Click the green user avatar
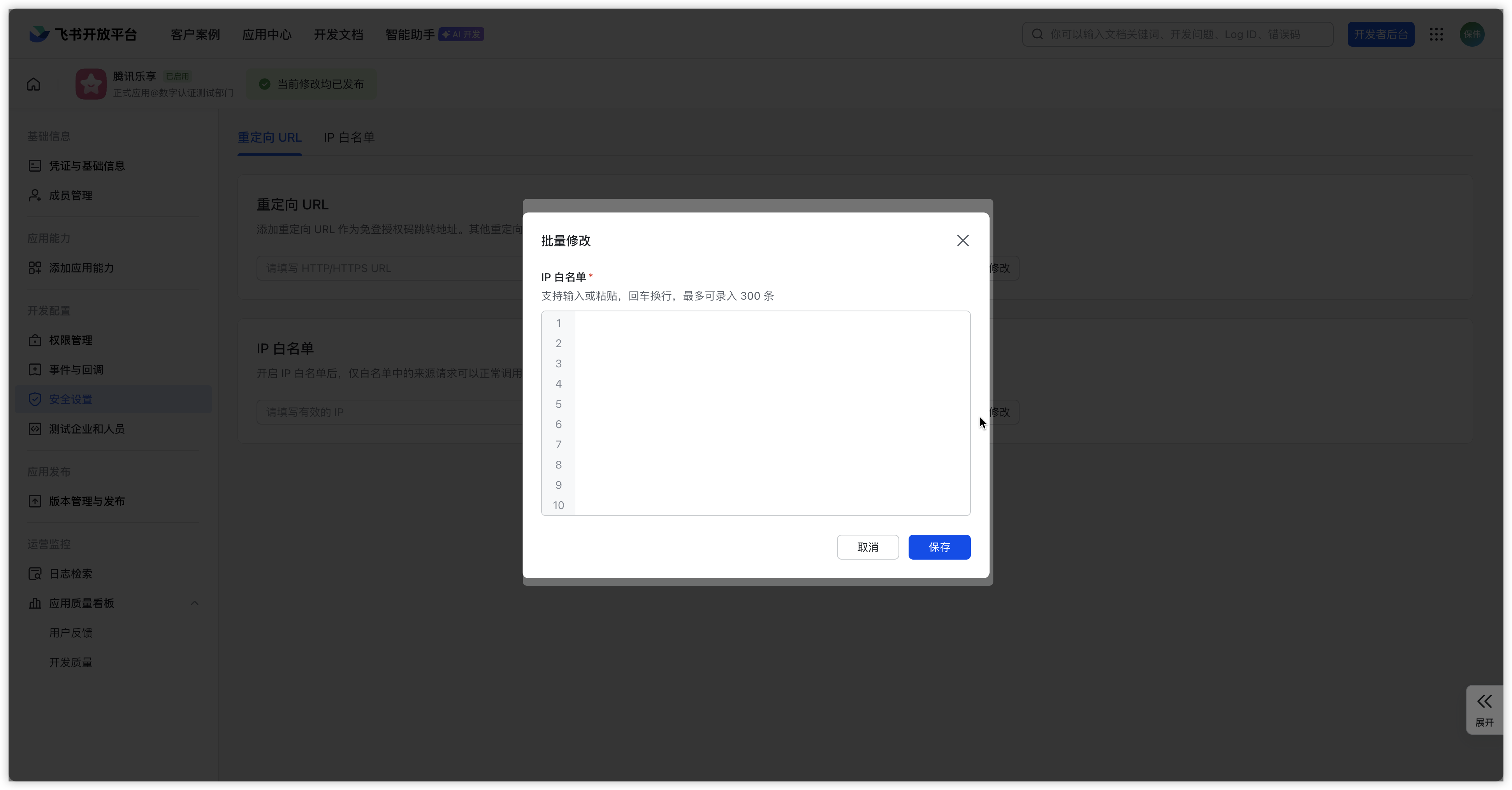 point(1472,35)
